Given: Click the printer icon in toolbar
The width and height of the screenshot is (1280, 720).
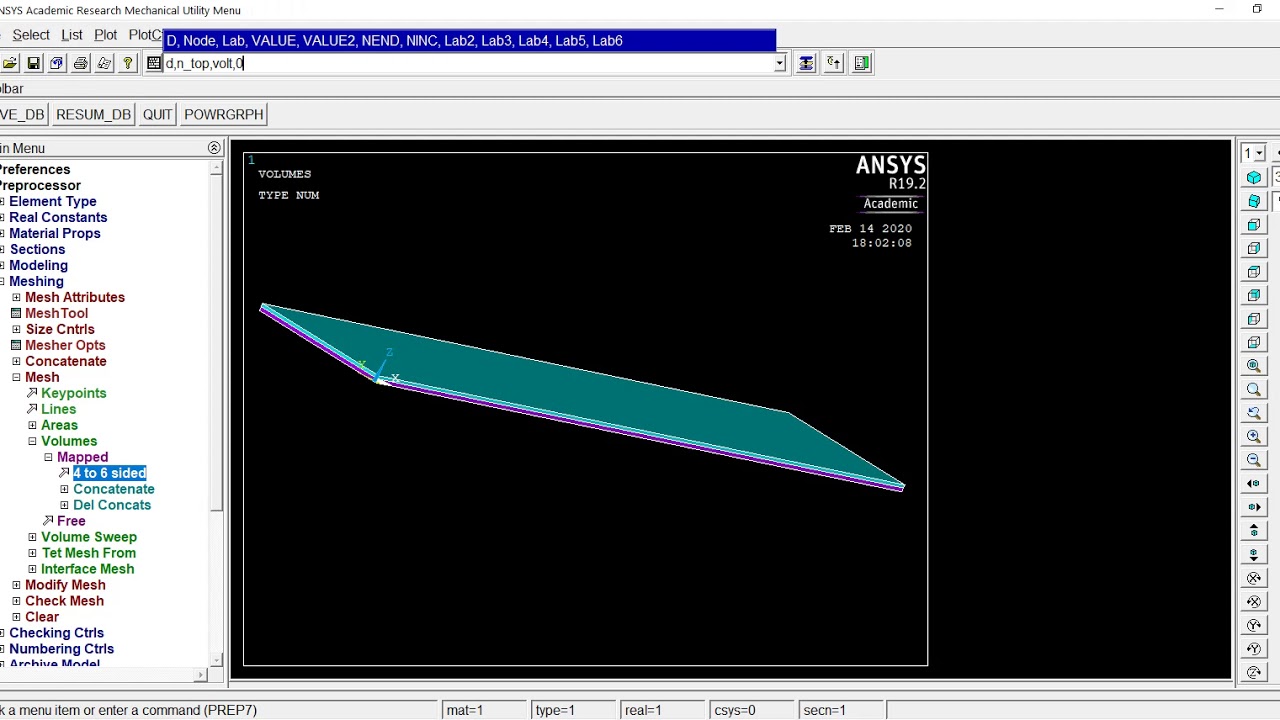Looking at the screenshot, I should (x=81, y=63).
